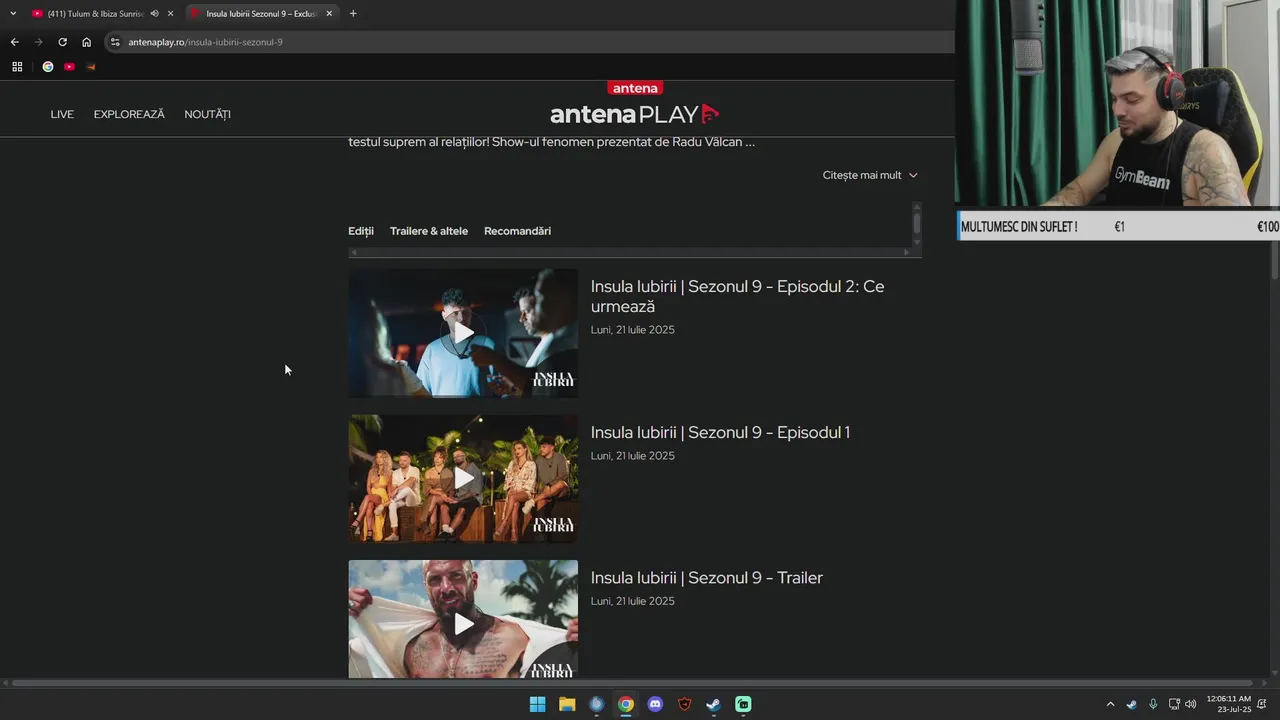Image resolution: width=1280 pixels, height=720 pixels.
Task: Open the Chrome apps grid shortcut
Action: coord(17,67)
